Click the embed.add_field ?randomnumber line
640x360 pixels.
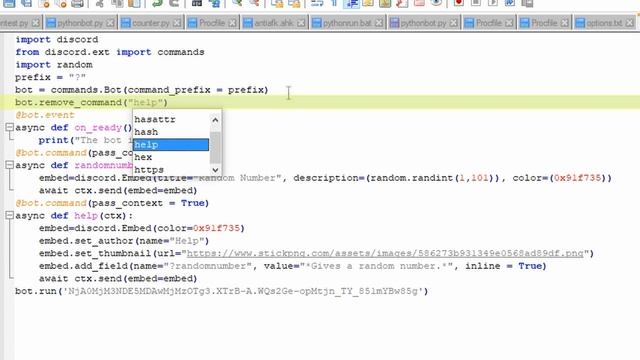[x=292, y=266]
